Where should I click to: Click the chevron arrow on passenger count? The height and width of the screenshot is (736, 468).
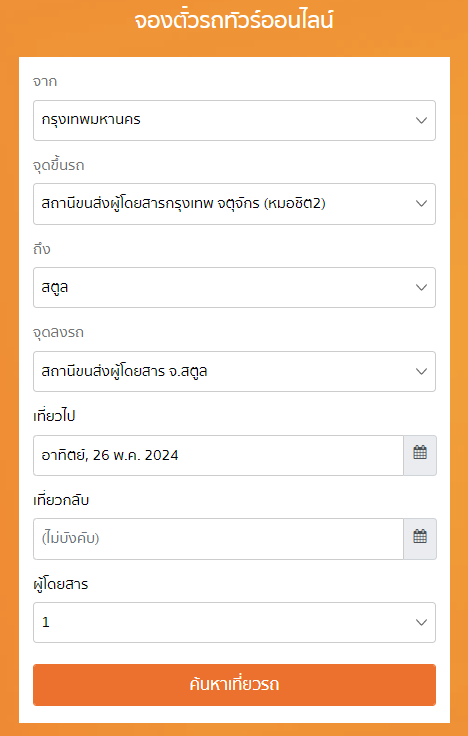coord(421,622)
